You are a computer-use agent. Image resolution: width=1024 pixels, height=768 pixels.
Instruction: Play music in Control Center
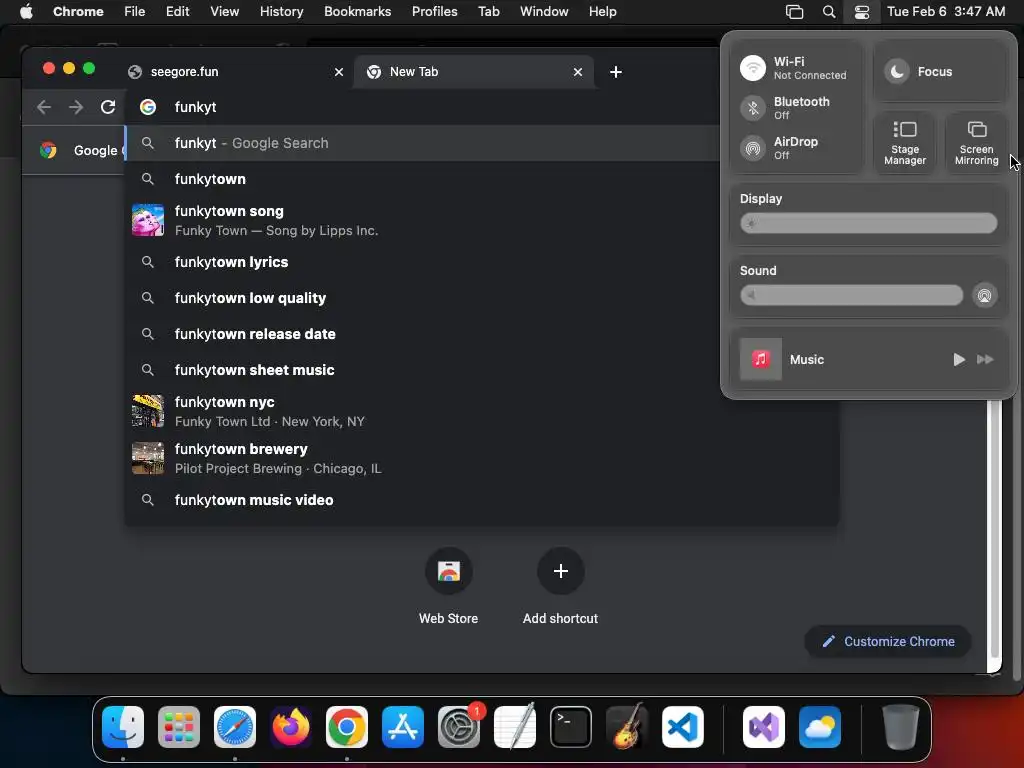(x=958, y=359)
